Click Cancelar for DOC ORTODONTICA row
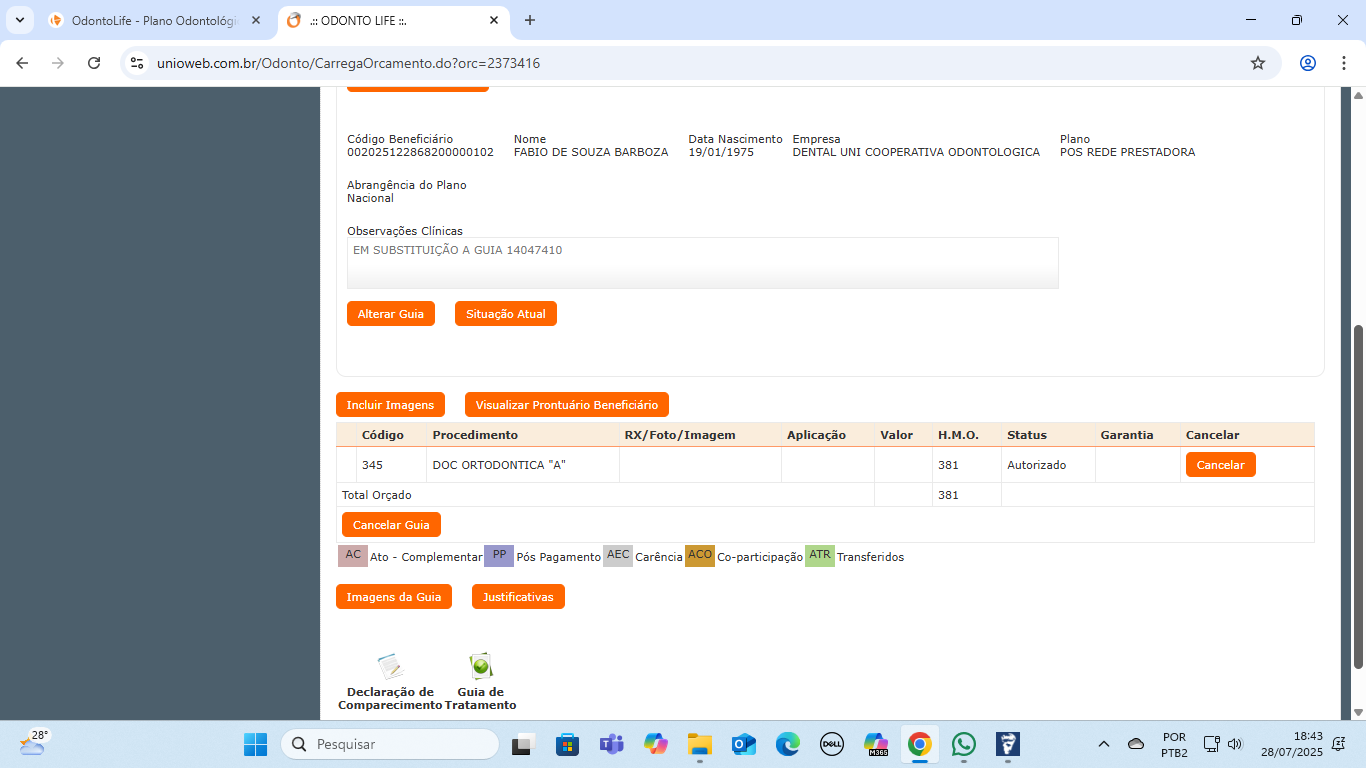Screen dimensions: 1366x768 tap(1220, 465)
